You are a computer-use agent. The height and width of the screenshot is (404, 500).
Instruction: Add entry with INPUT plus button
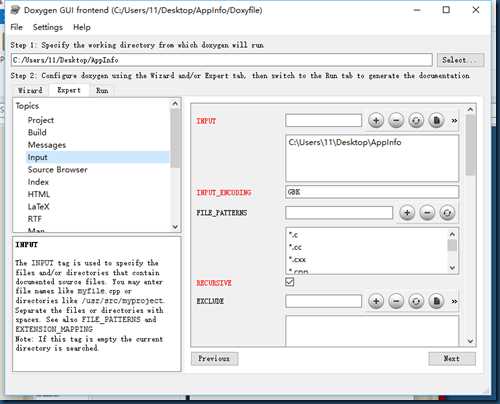pyautogui.click(x=376, y=120)
